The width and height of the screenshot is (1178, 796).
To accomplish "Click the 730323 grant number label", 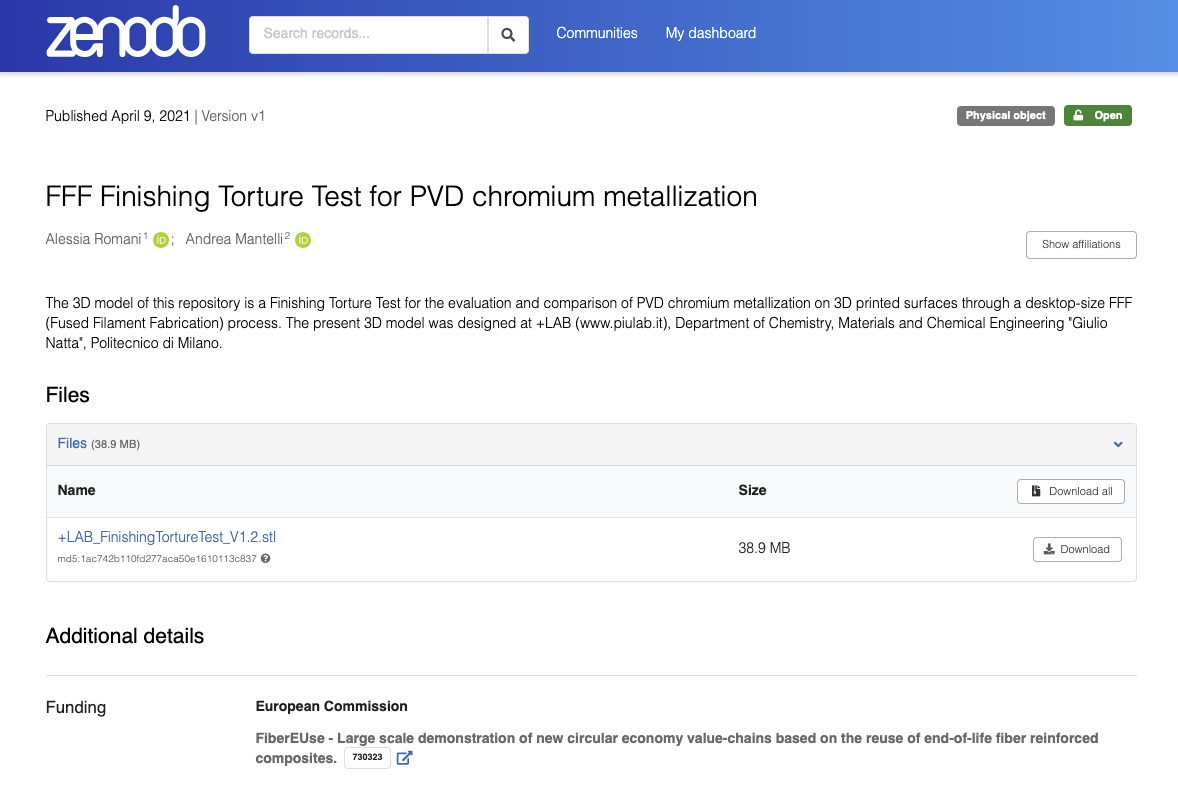I will [367, 758].
